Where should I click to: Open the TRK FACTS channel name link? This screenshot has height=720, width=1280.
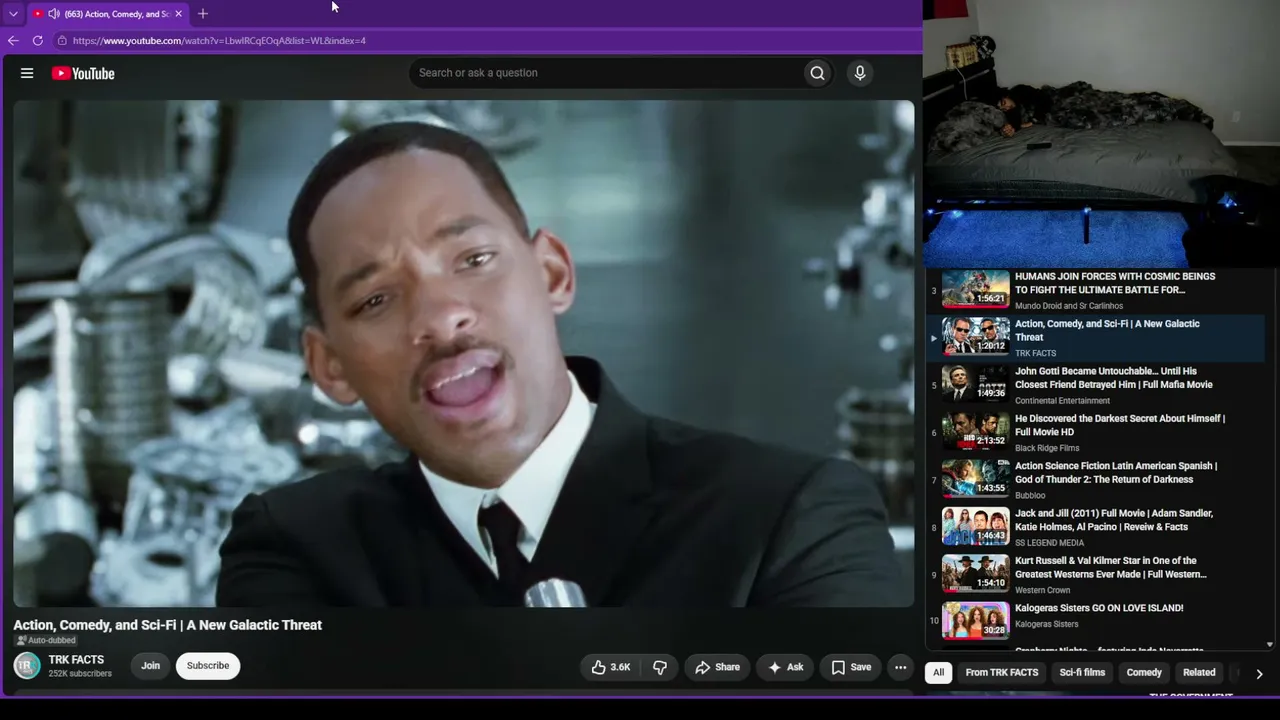click(76, 660)
